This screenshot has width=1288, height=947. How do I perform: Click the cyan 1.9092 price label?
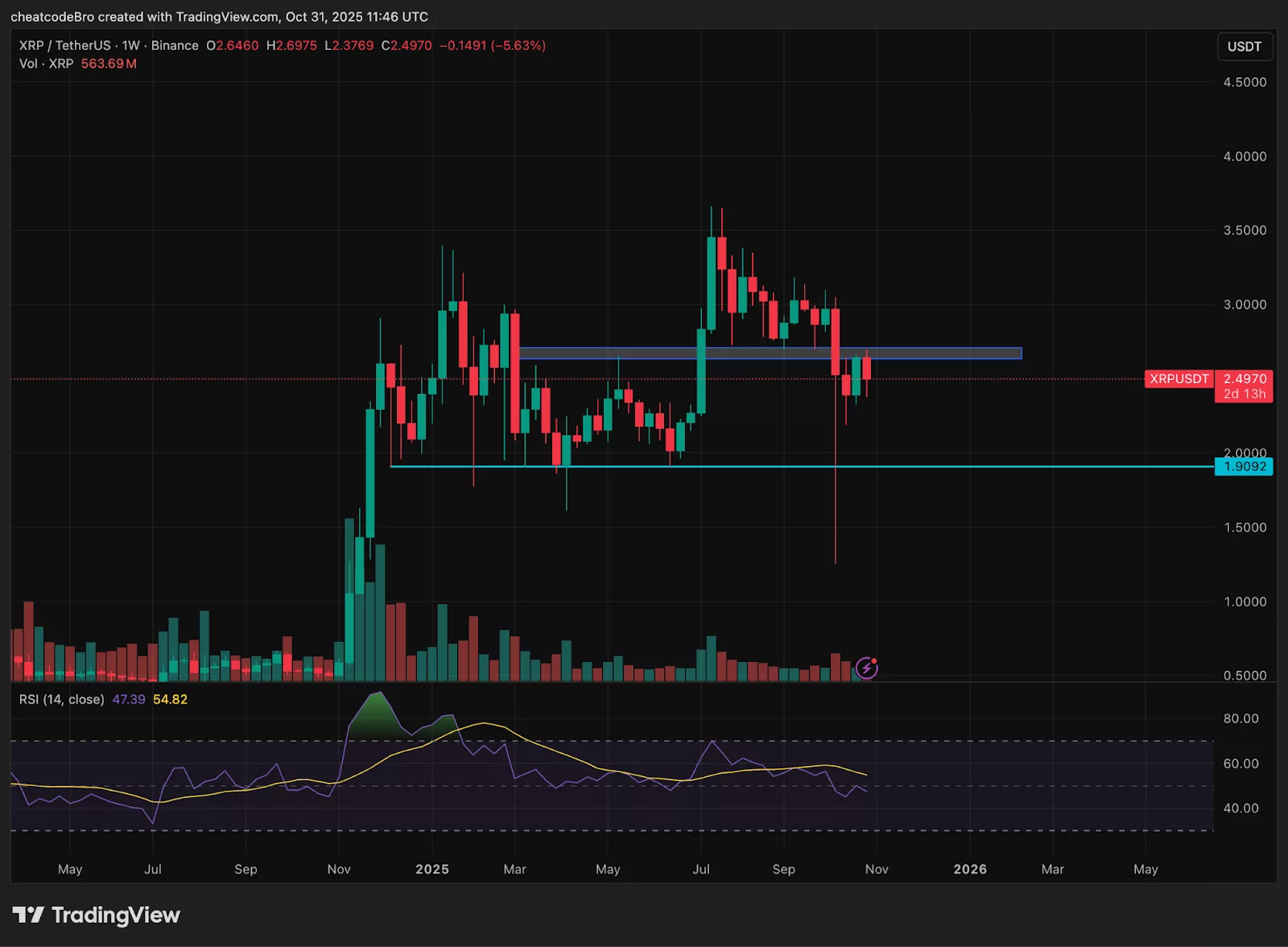tap(1243, 466)
